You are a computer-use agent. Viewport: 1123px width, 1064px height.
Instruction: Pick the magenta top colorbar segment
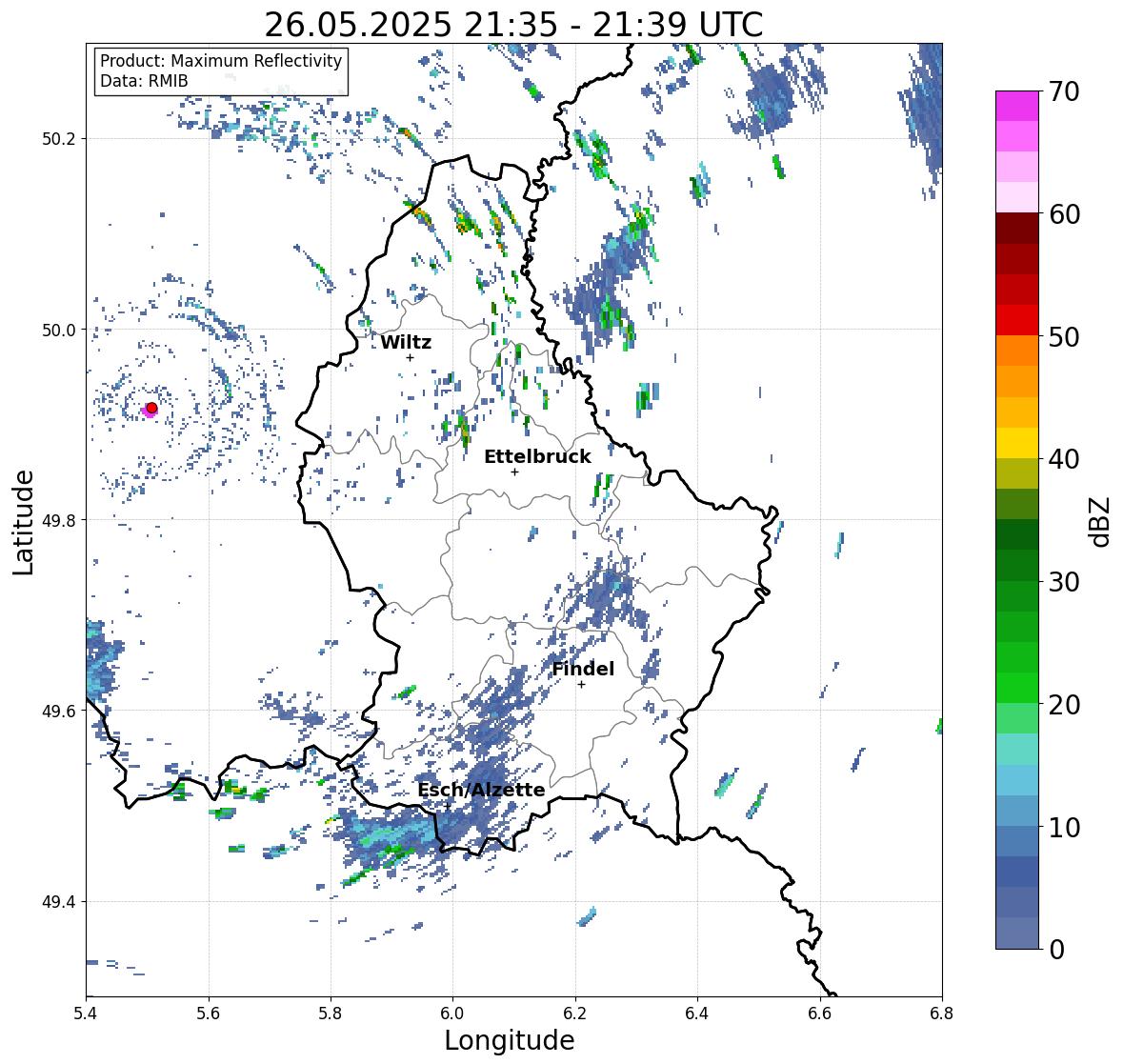(x=1017, y=106)
